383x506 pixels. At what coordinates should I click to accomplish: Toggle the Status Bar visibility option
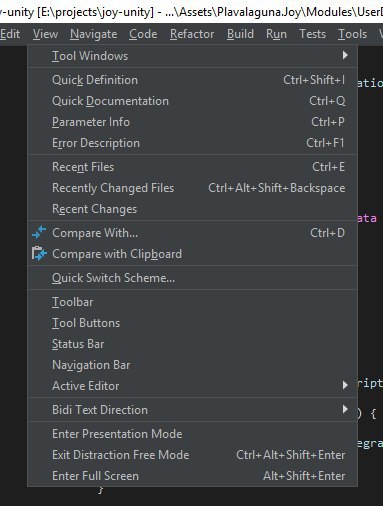(192, 344)
